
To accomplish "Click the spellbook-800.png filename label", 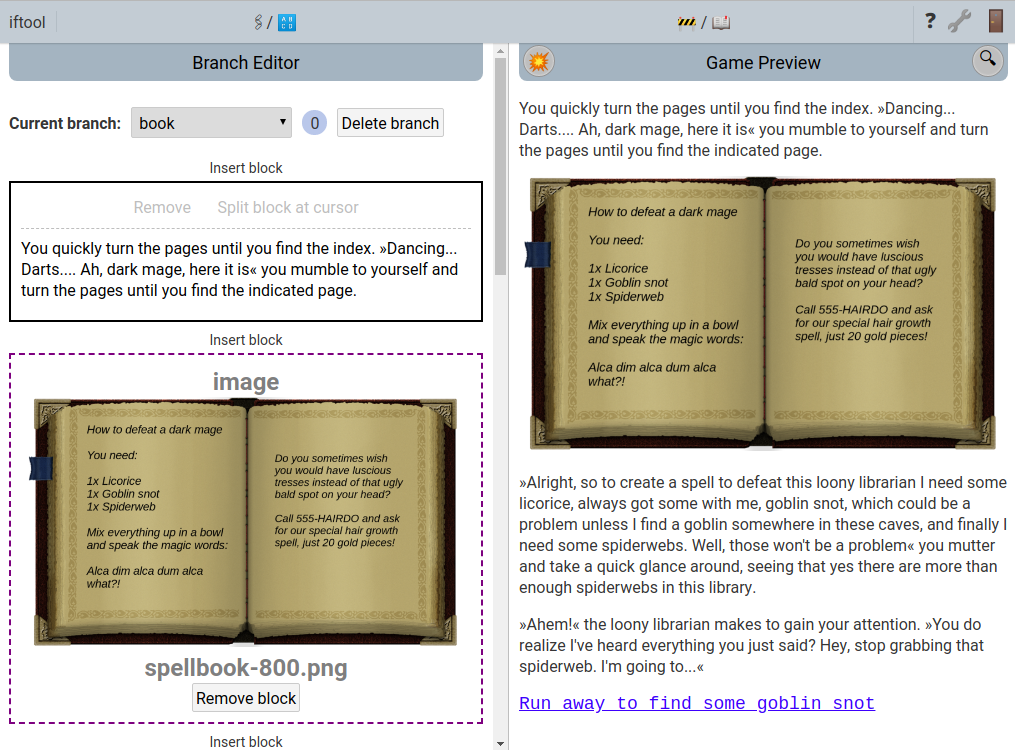I will pos(246,668).
